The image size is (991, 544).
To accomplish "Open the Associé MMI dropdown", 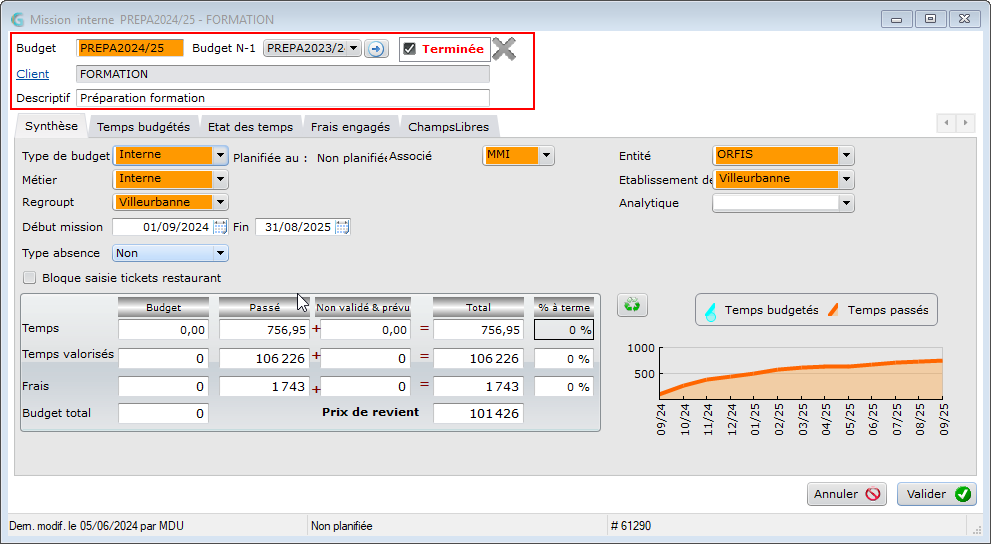I will click(x=546, y=155).
